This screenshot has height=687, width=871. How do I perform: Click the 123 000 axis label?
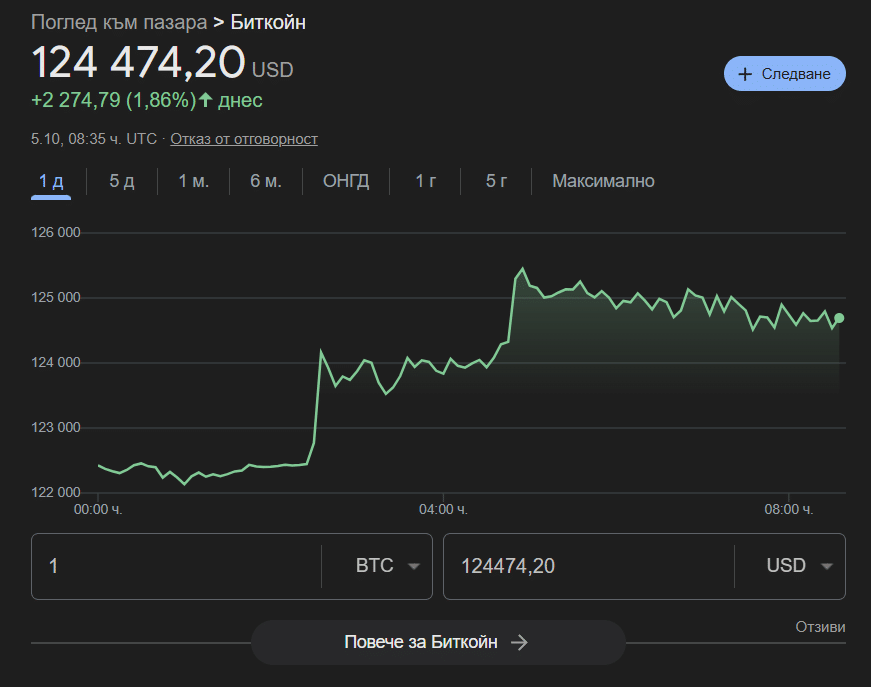(56, 428)
